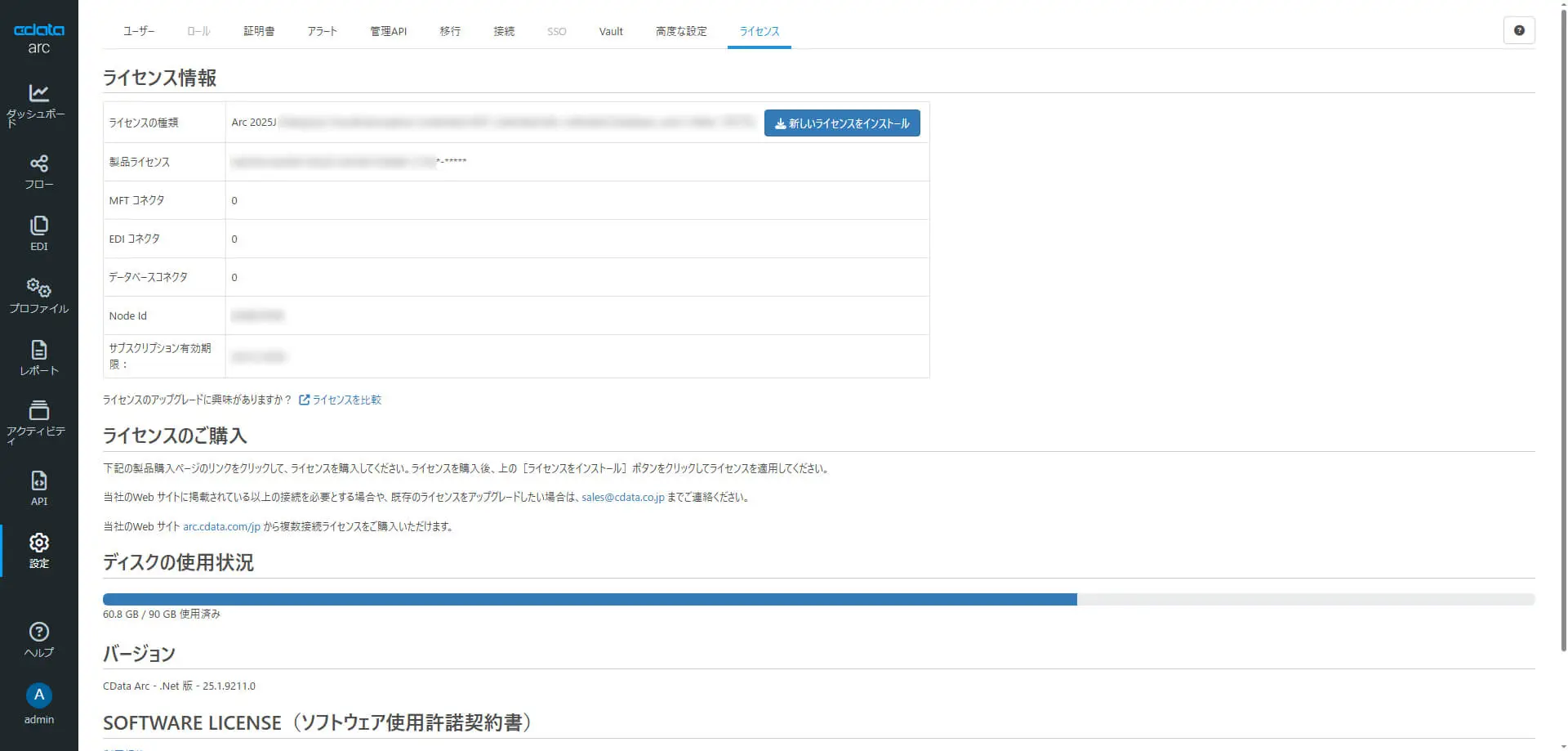
Task: Click the EDI コネクタ row label
Action: point(135,239)
